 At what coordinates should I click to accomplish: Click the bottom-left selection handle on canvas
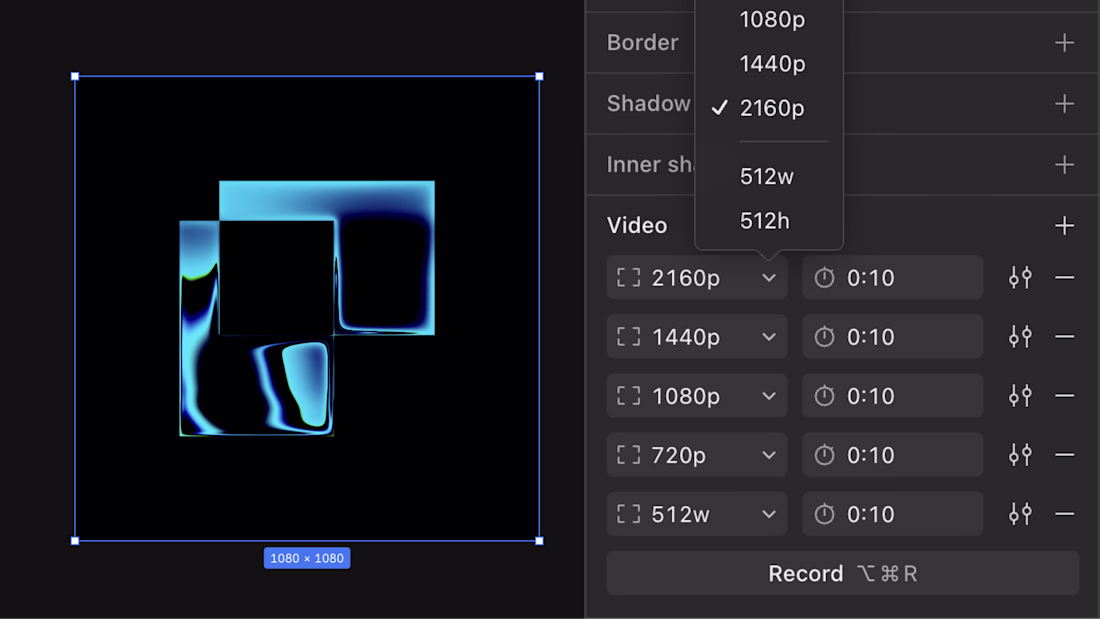[75, 541]
